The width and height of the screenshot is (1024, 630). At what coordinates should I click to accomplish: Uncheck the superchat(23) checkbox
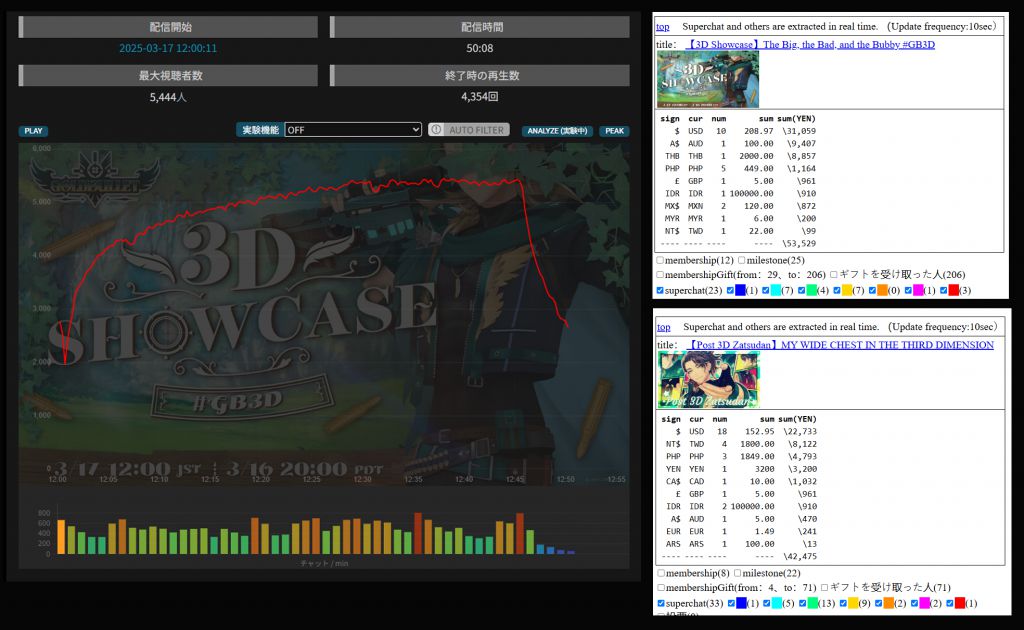tap(660, 291)
